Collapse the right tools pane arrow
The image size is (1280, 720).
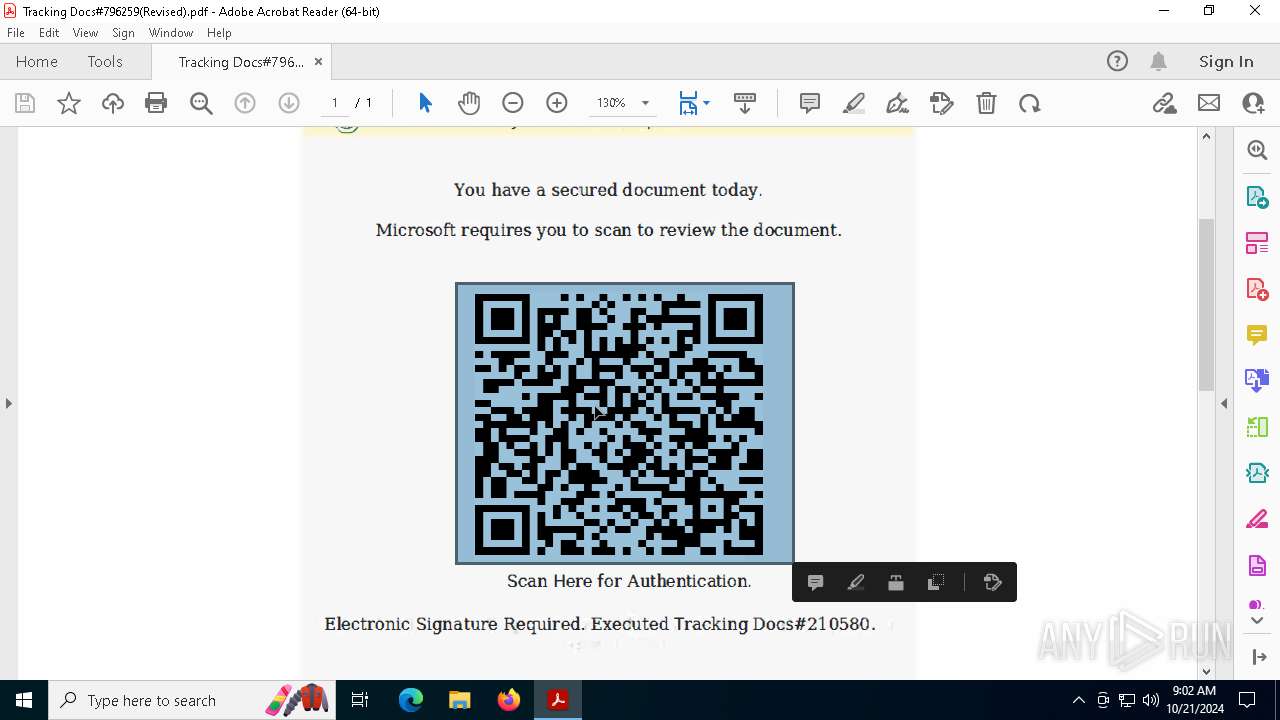1224,404
